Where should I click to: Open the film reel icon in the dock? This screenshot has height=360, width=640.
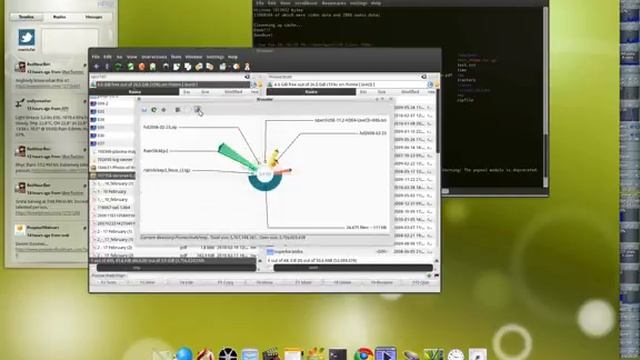coord(228,354)
